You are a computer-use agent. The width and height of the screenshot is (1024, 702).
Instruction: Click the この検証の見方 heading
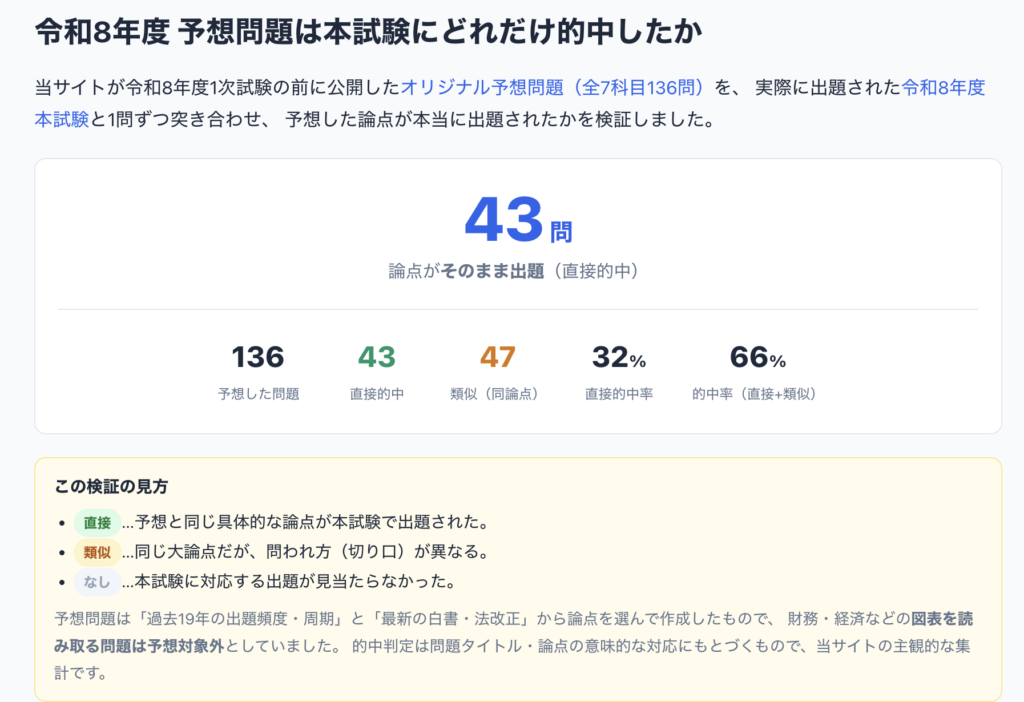tap(111, 487)
